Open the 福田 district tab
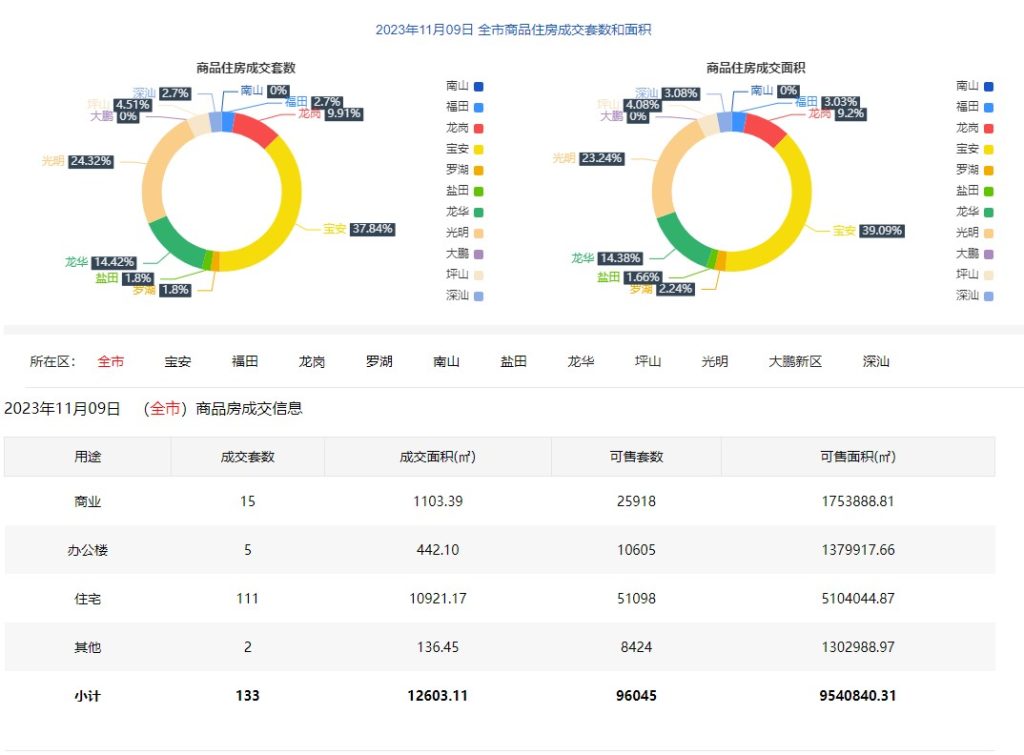The image size is (1024, 755). [x=245, y=362]
